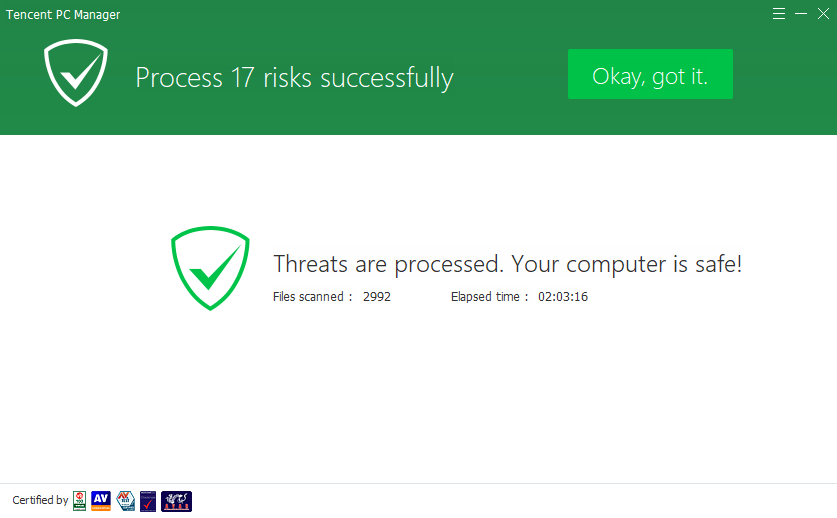Click the large green shield checkmark icon

(x=210, y=268)
